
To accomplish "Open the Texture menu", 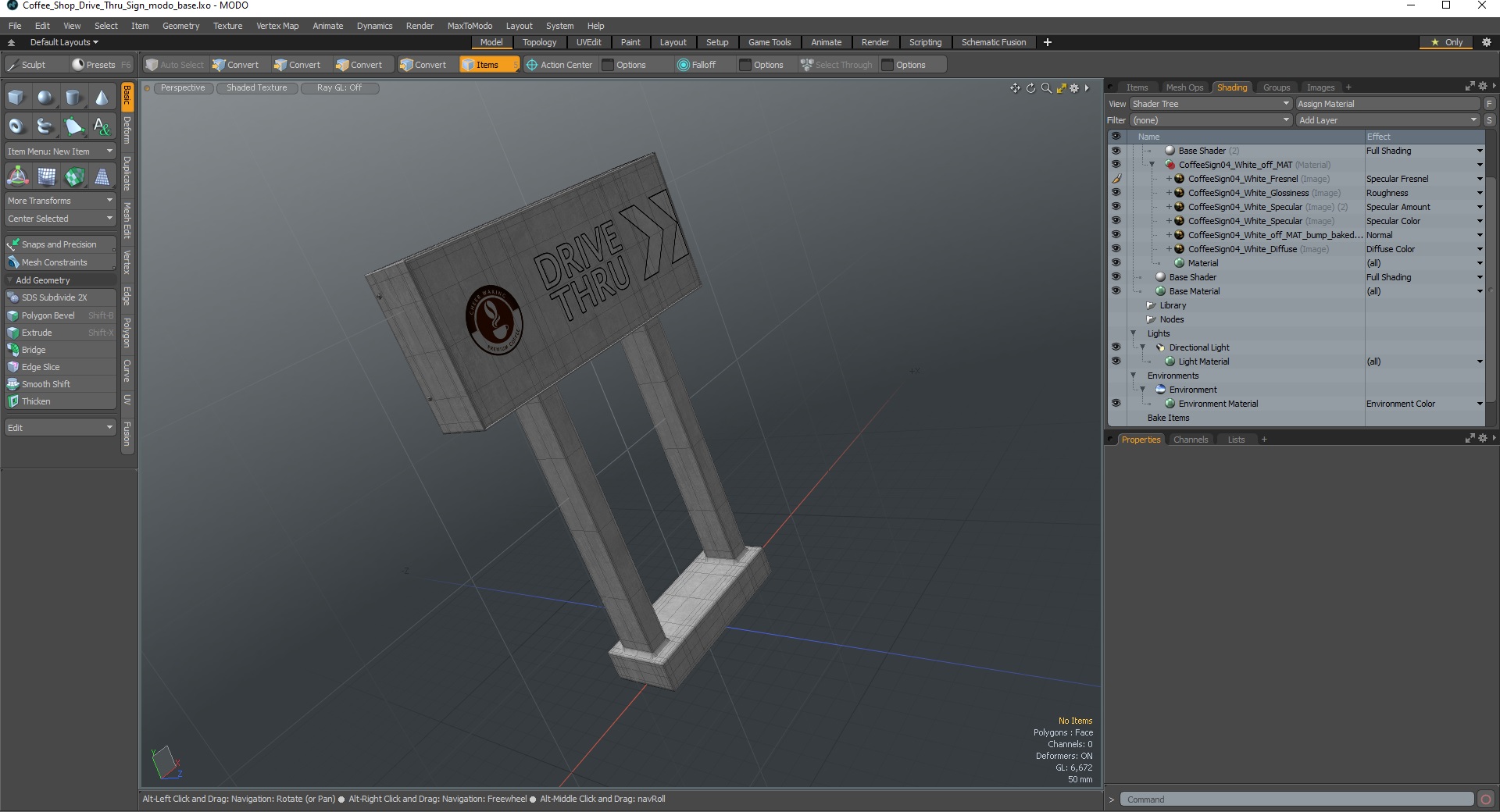I will coord(227,26).
